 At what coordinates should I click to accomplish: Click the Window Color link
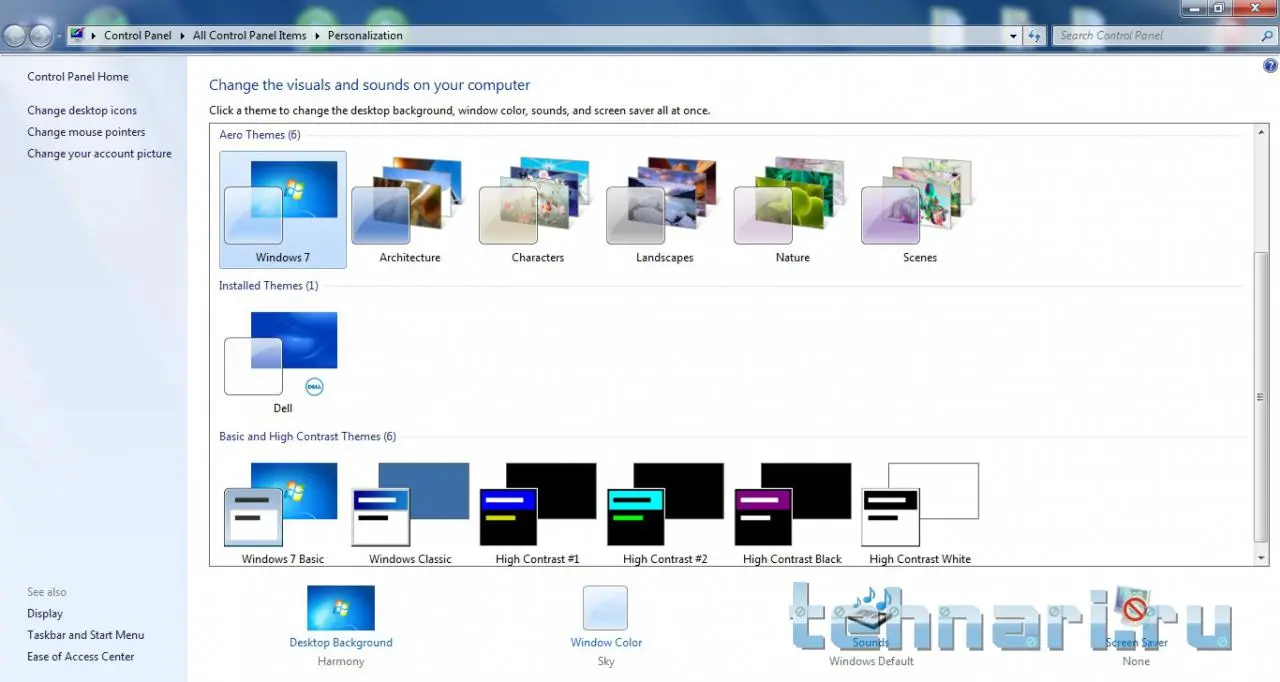(606, 643)
